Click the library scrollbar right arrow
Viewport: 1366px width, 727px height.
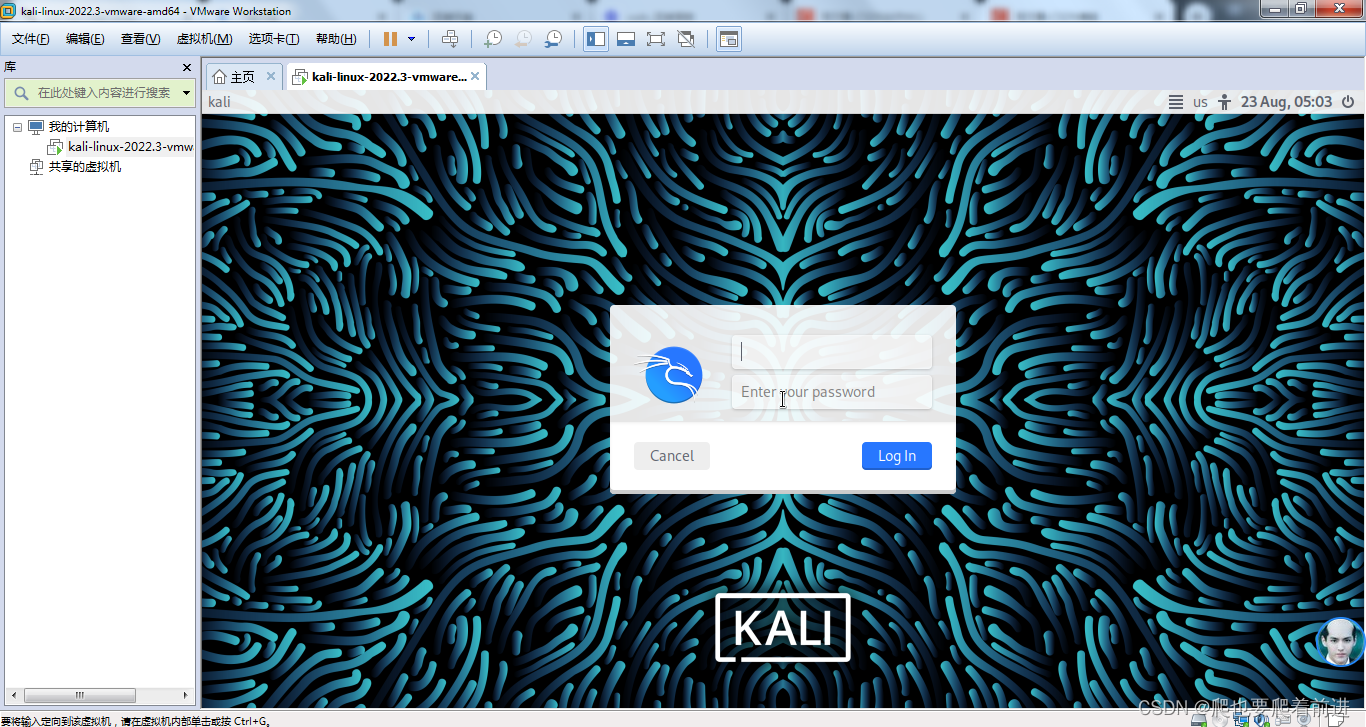[x=185, y=695]
